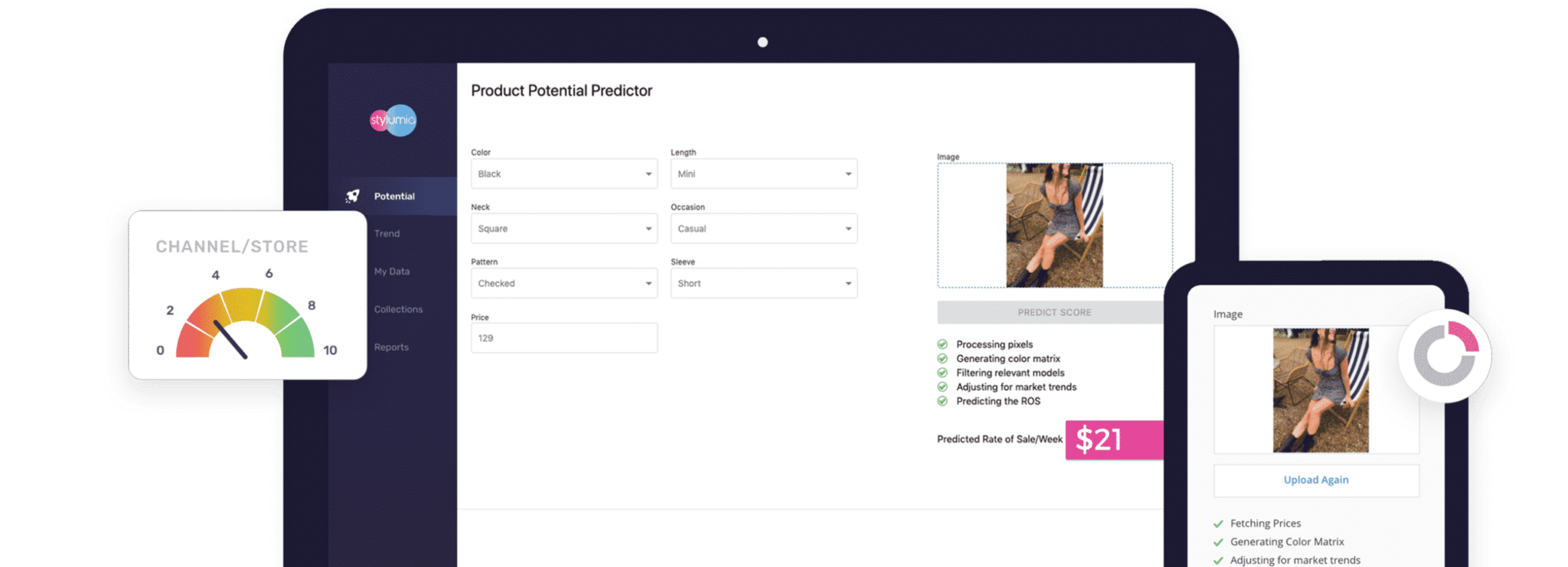The image size is (1568, 567).
Task: Click the check icon beside Generating Color Matrix
Action: point(1218,543)
